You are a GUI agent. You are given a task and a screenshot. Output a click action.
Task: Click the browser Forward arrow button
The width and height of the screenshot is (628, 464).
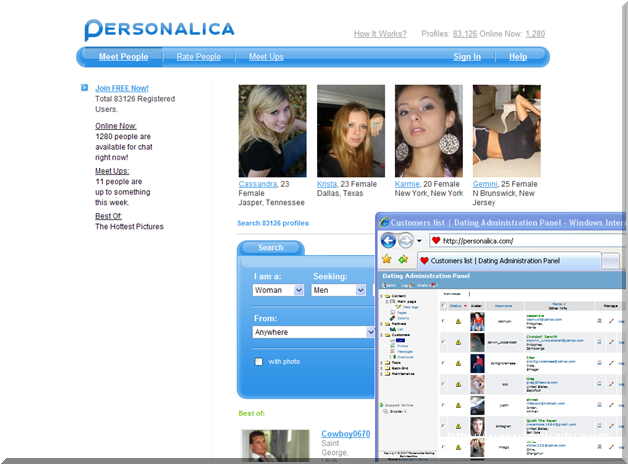pyautogui.click(x=406, y=241)
